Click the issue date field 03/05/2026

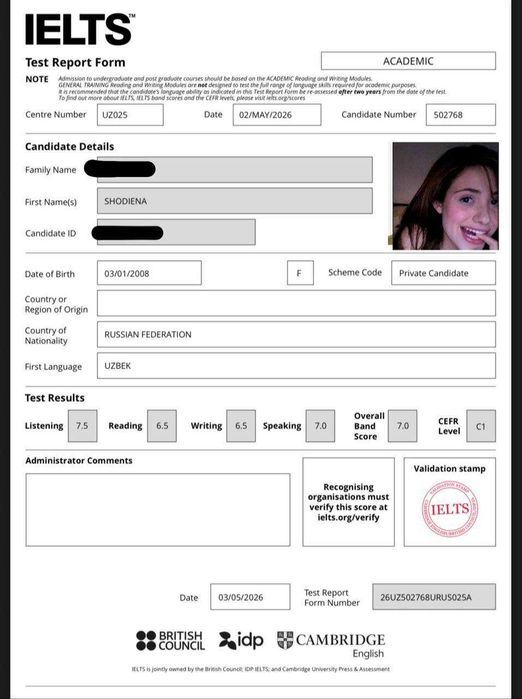point(250,597)
